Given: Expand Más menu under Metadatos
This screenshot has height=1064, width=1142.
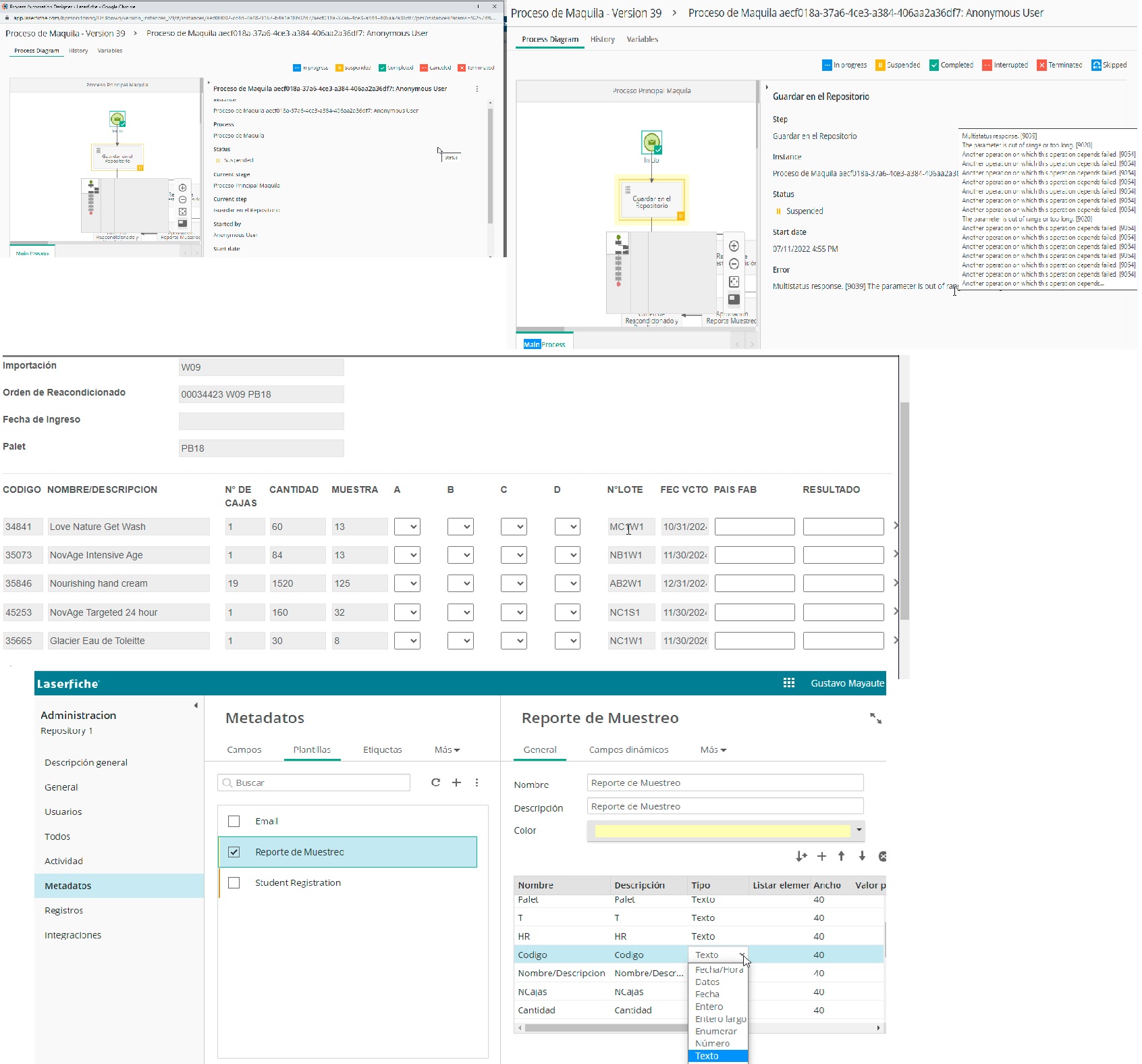Looking at the screenshot, I should click(447, 750).
